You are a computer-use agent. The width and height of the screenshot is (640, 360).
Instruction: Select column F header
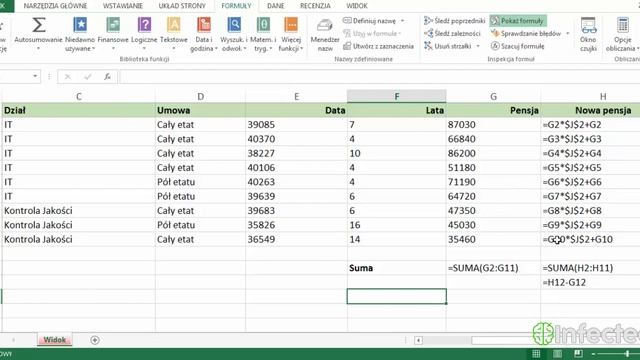pos(396,96)
